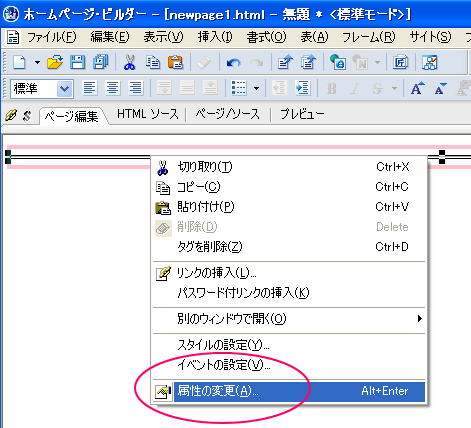
Task: Click the align center toolbar icon
Action: click(113, 88)
